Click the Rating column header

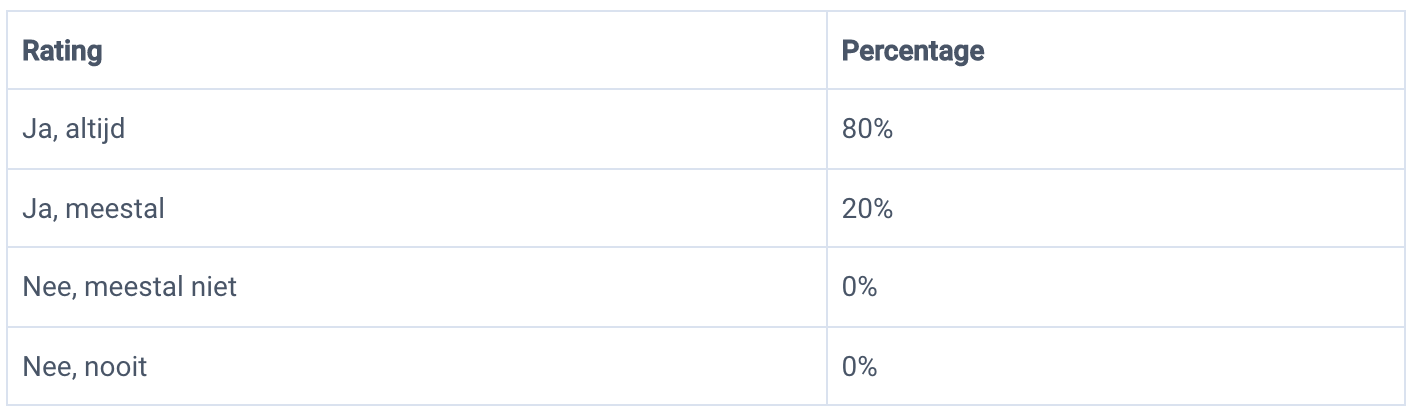(x=62, y=51)
